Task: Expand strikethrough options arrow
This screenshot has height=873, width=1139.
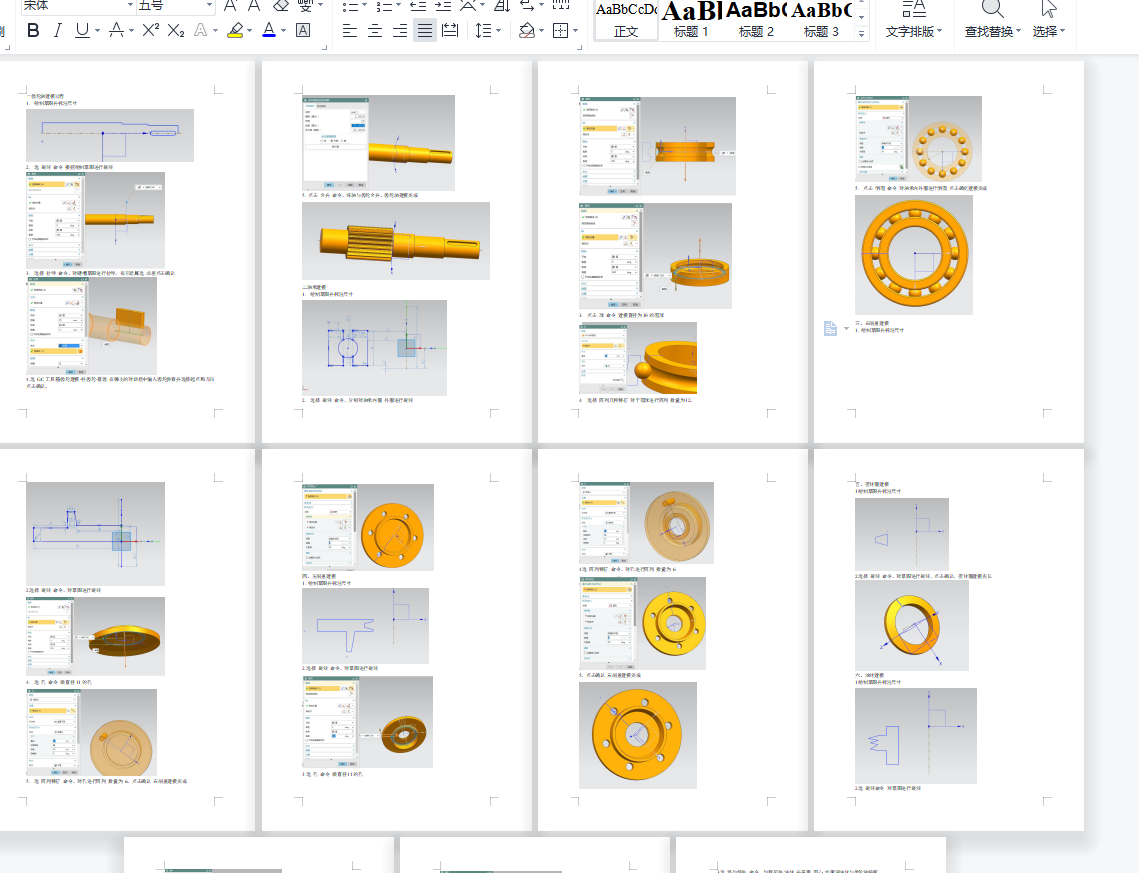Action: pyautogui.click(x=131, y=31)
